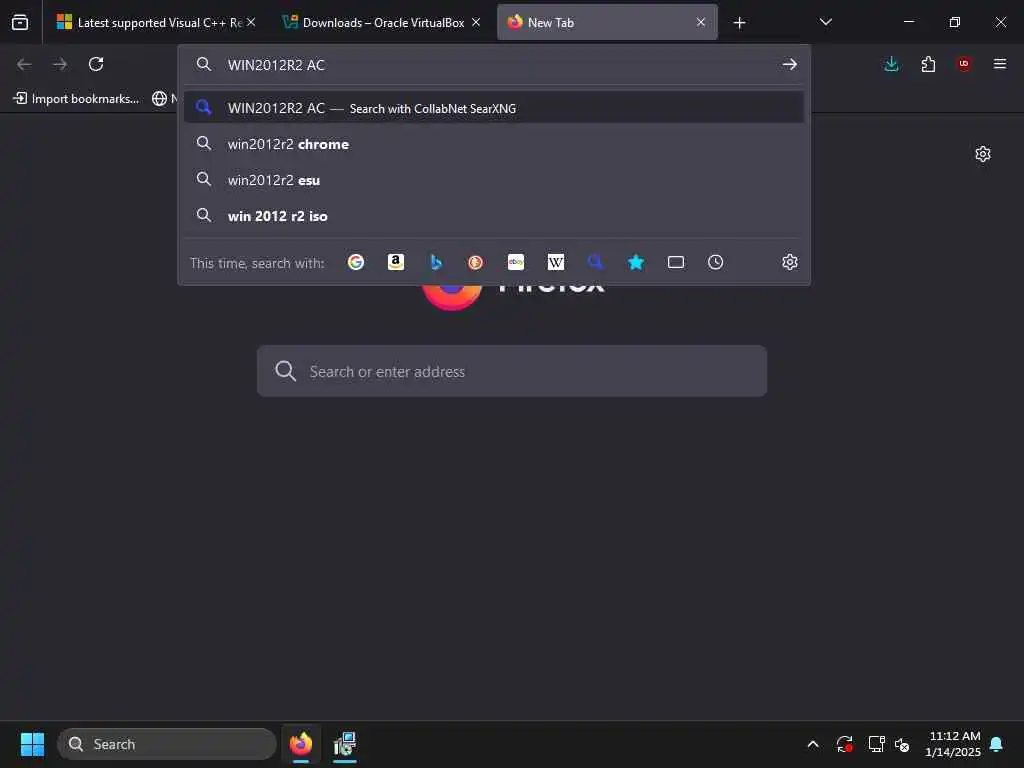Open the Firefox application menu
1024x768 pixels.
point(1000,64)
